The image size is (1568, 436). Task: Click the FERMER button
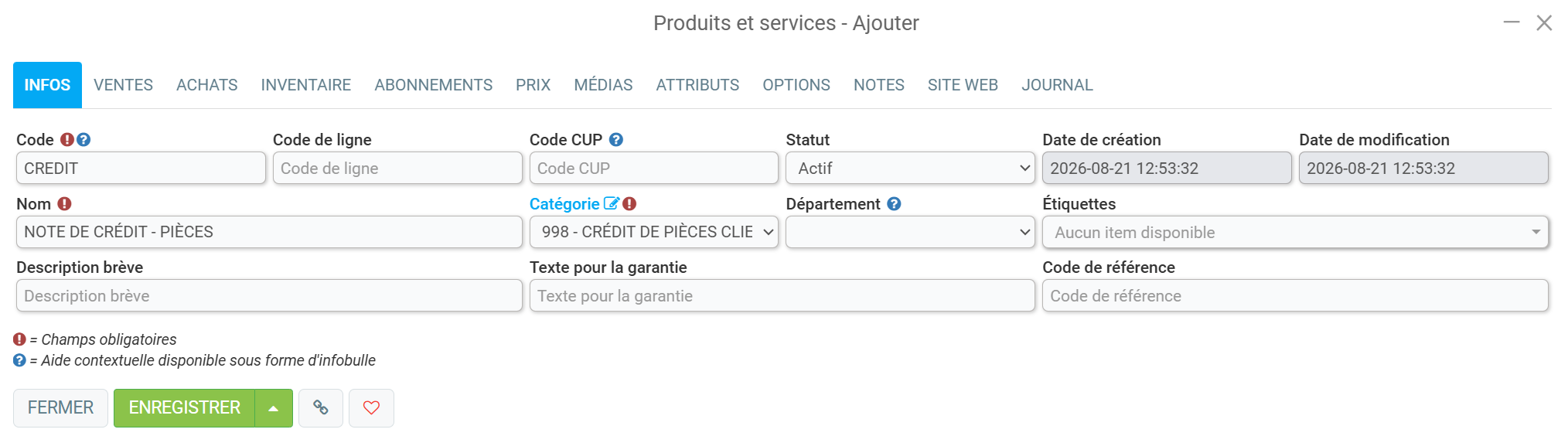[x=60, y=408]
